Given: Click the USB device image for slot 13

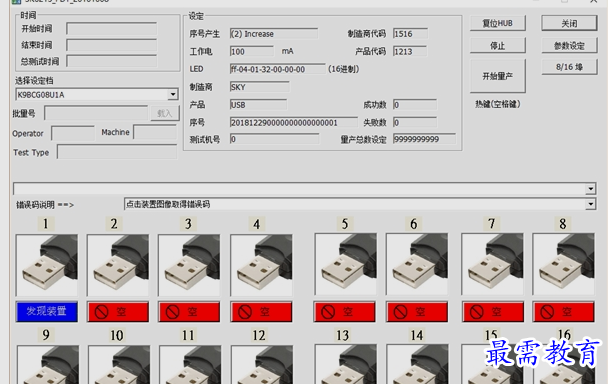Looking at the screenshot, I should (x=346, y=364).
